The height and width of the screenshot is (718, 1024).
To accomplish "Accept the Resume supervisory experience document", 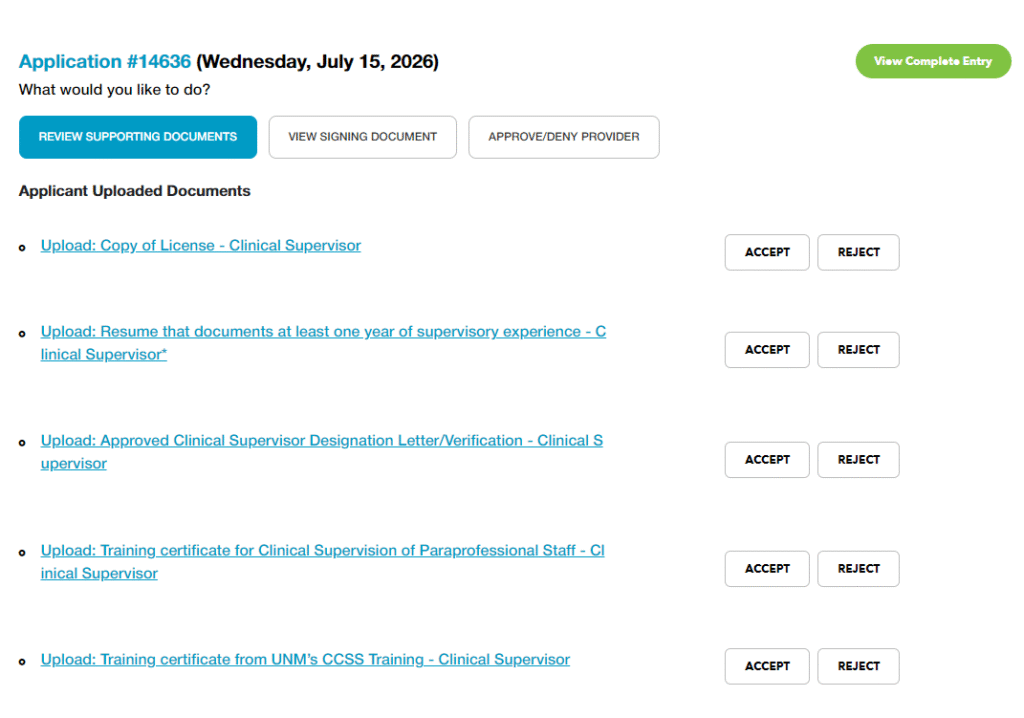I will click(767, 350).
